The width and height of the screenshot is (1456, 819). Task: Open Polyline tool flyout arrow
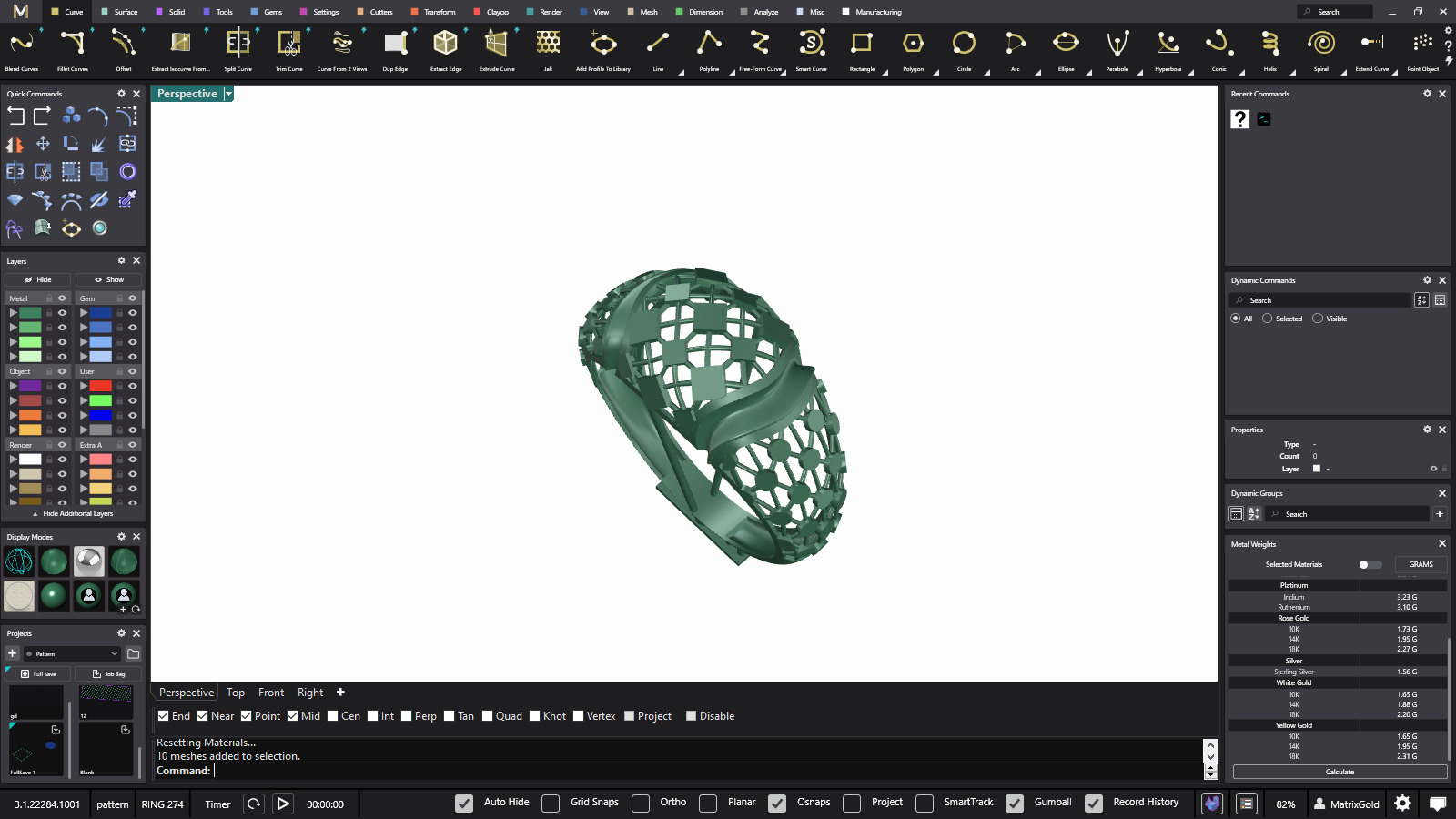click(x=732, y=73)
